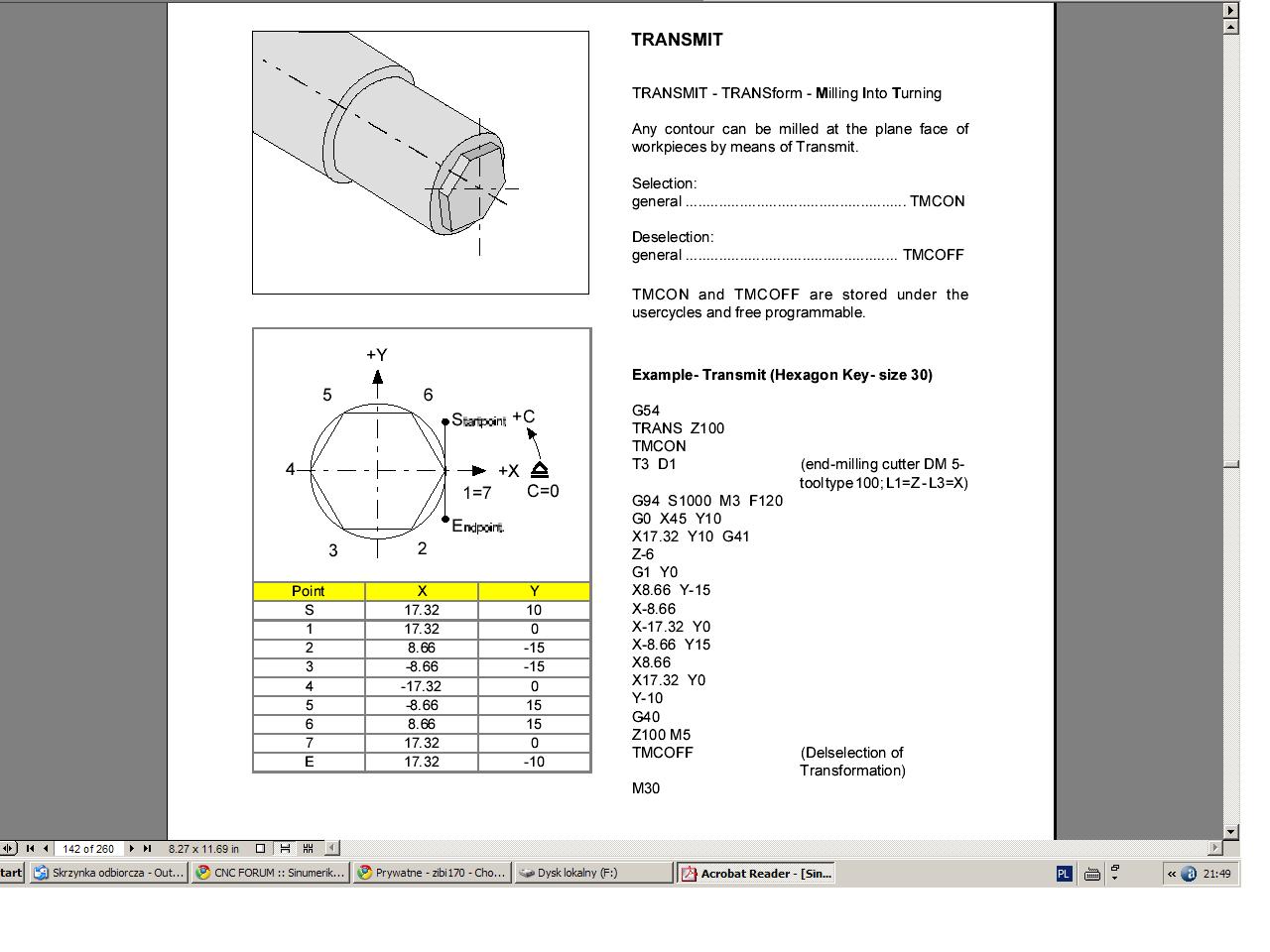Click the 'G40' code line

coord(646,717)
